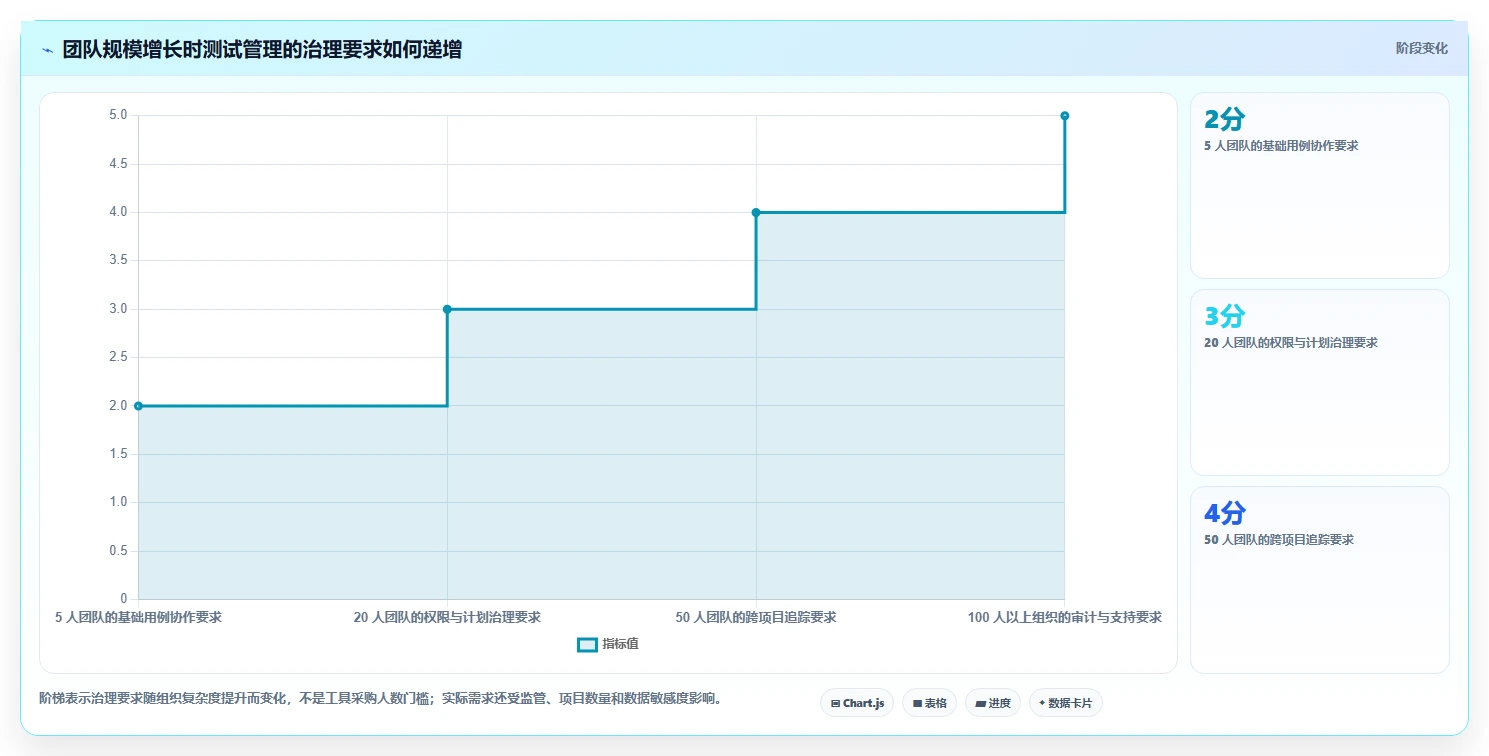This screenshot has height=756, width=1489.
Task: Open the 2分 data card
Action: point(1319,185)
